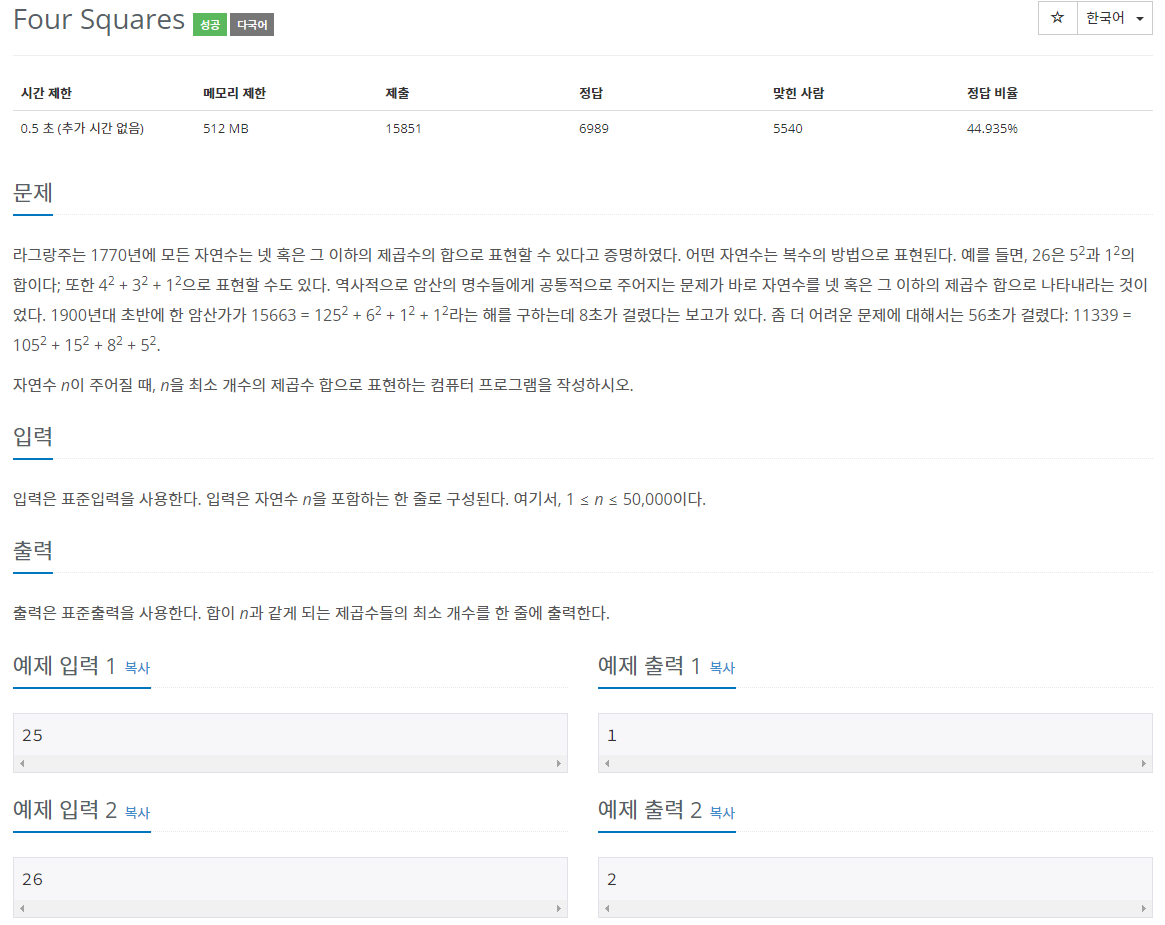Click horizontal scrollbar track of 예제 출력 1
Screen dimensions: 1165x925
pyautogui.click(x=875, y=764)
